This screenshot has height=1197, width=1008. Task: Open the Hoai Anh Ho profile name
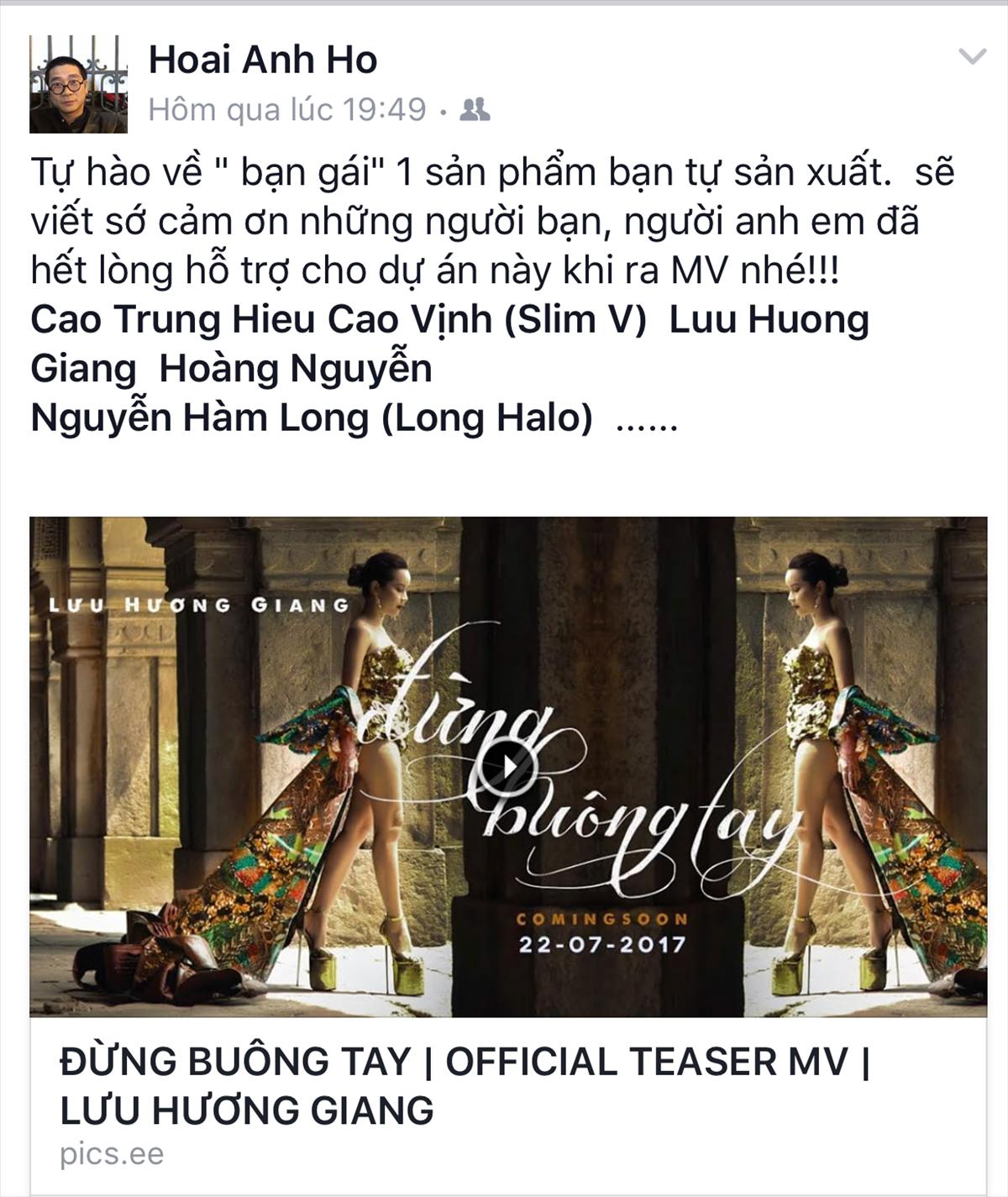click(x=263, y=60)
